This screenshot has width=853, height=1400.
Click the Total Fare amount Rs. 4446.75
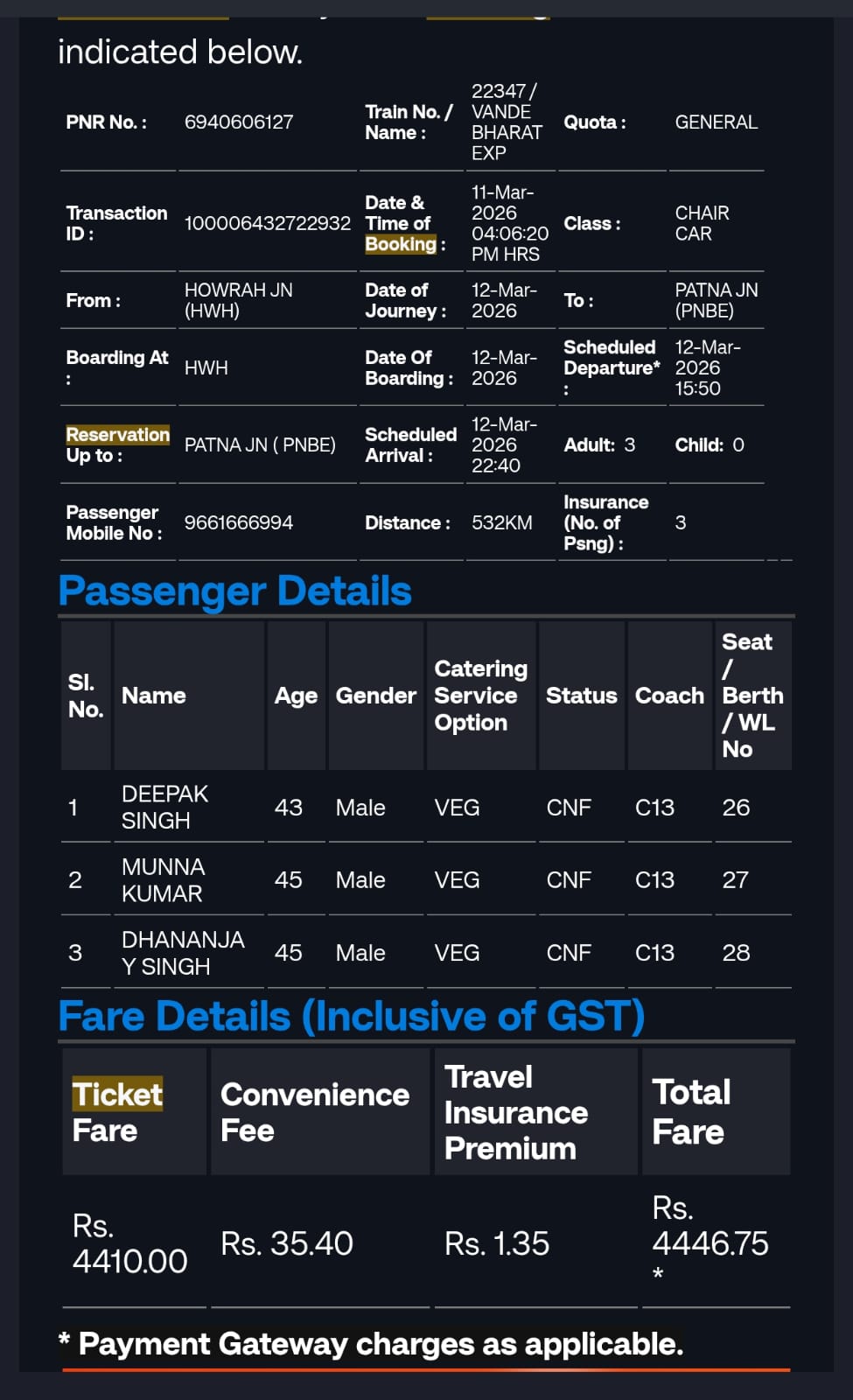point(710,1242)
